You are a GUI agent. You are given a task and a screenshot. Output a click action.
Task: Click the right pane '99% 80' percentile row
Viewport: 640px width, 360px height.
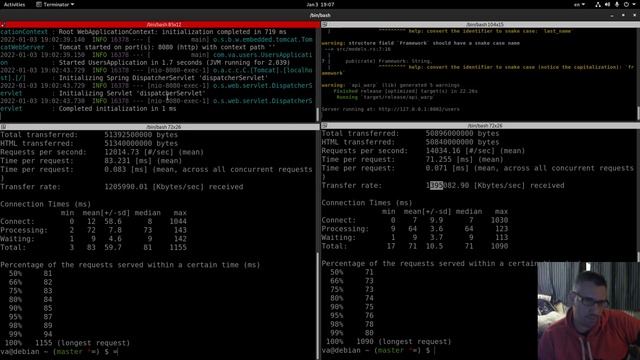[x=352, y=333]
